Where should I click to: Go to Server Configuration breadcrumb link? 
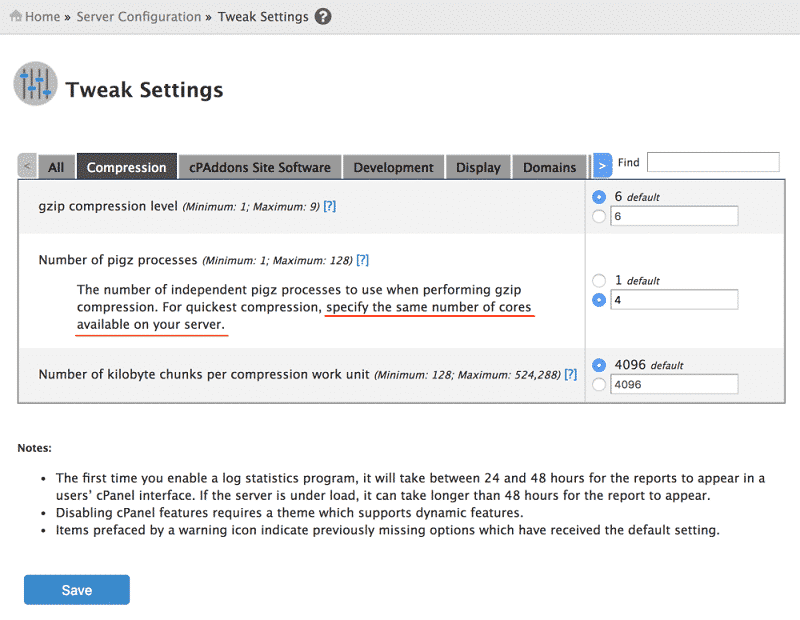(x=139, y=16)
